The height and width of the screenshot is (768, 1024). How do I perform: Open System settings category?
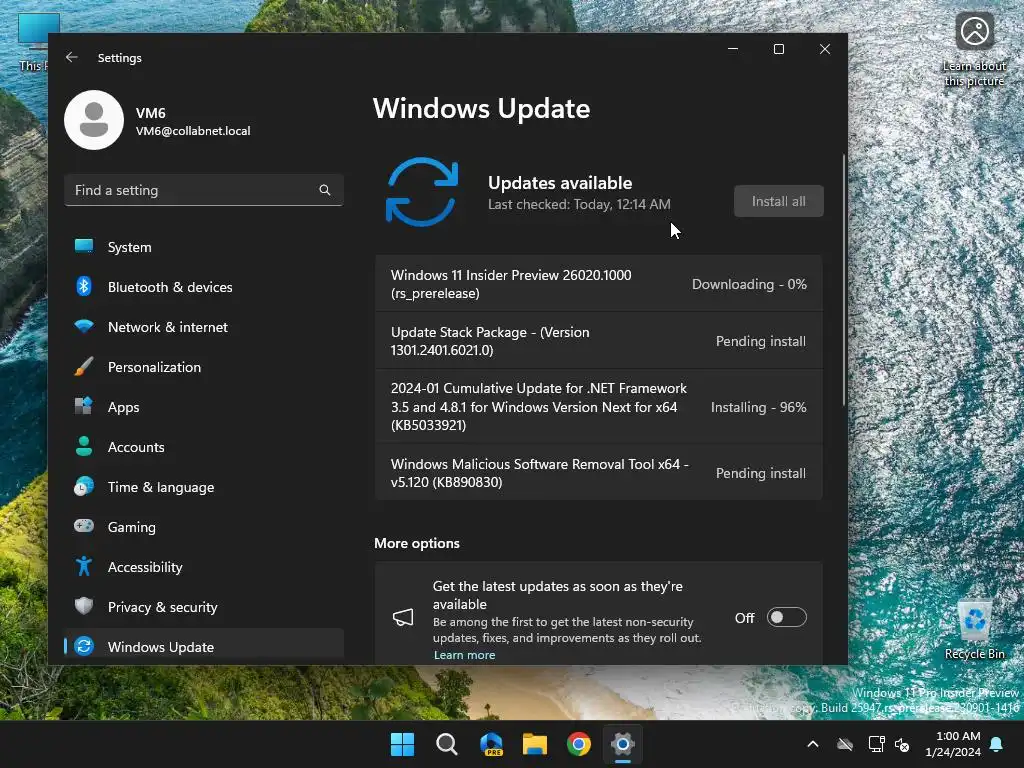(x=204, y=247)
